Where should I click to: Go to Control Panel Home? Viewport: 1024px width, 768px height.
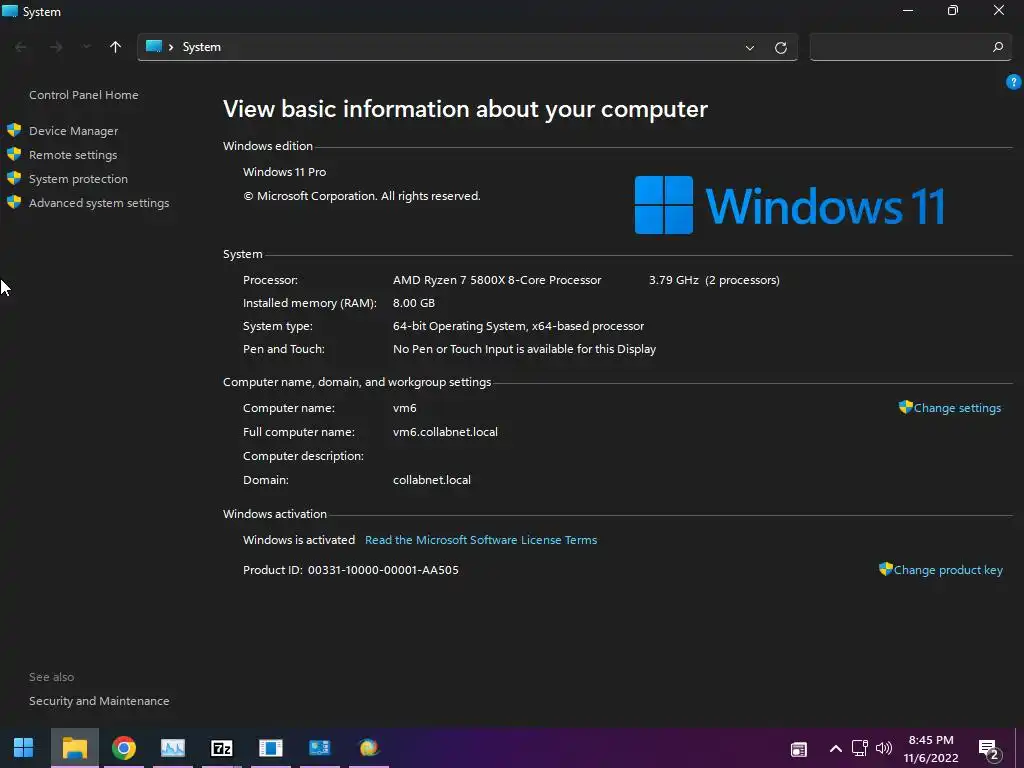coord(84,95)
